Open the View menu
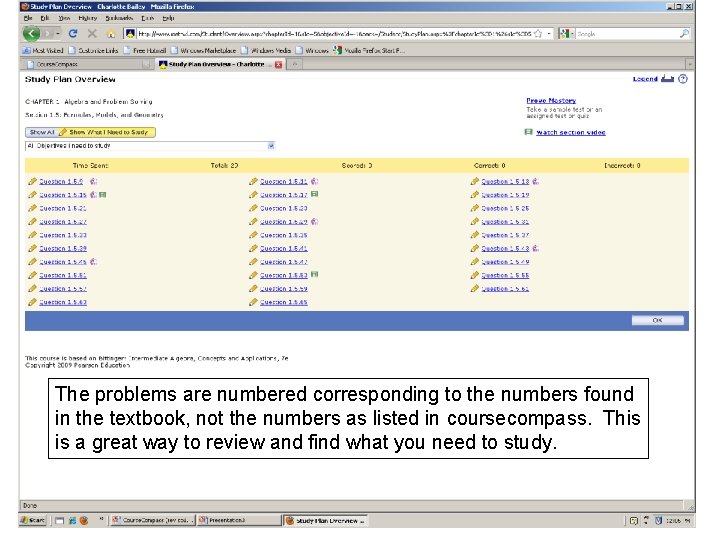Viewport: 720px width, 540px height. point(64,18)
